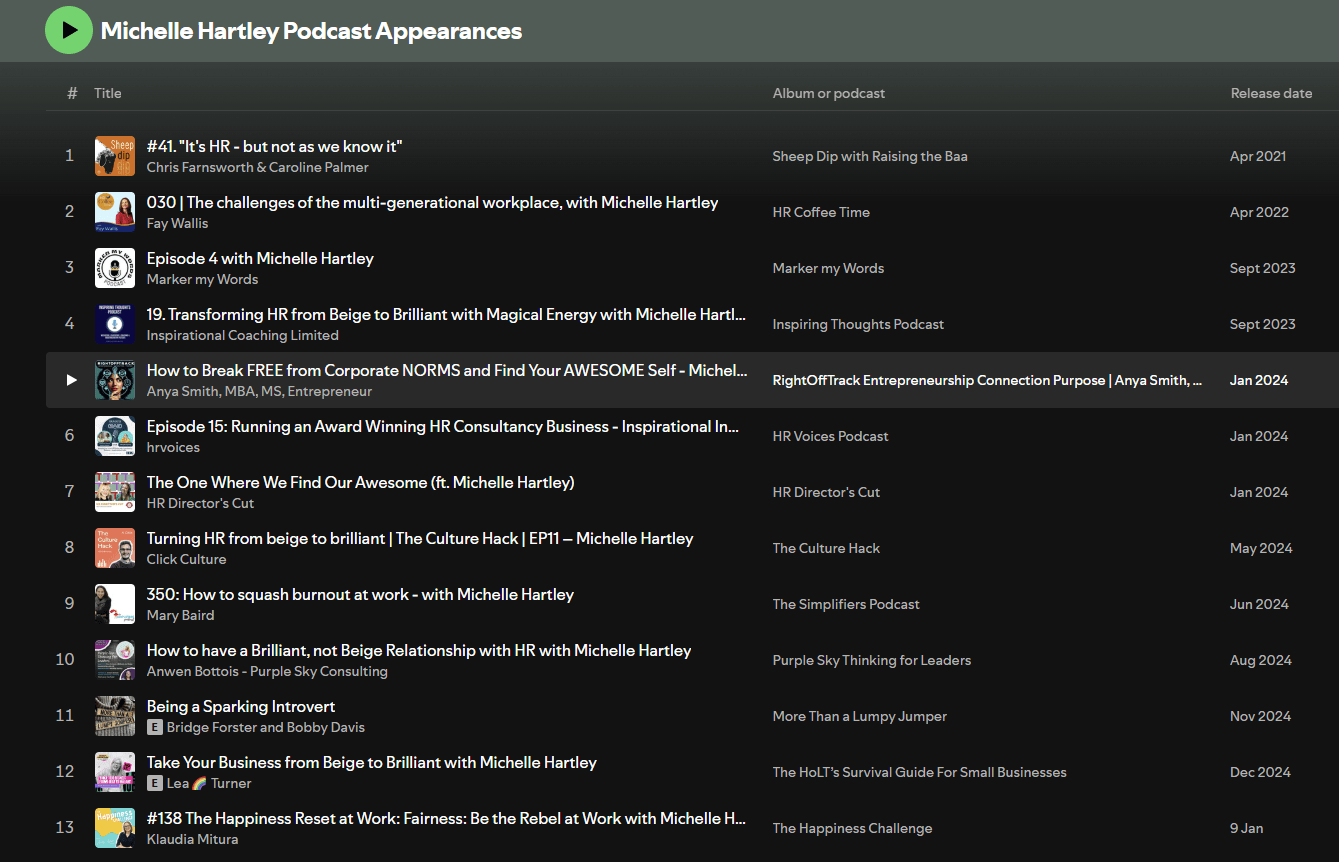Open "How to have a Brilliant, not Beige Relationship"
The image size is (1339, 862).
point(419,650)
